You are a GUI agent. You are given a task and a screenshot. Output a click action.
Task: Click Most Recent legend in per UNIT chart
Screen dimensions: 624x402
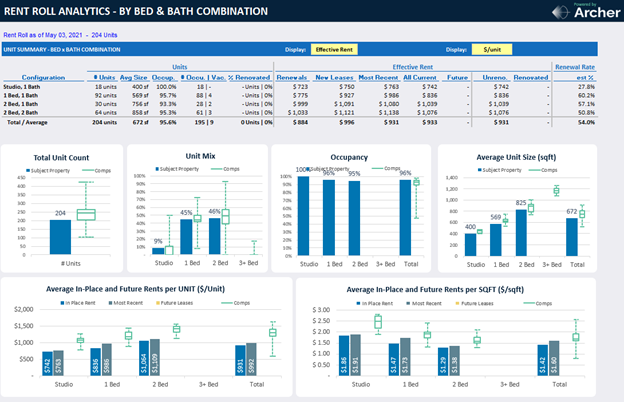pyautogui.click(x=129, y=302)
